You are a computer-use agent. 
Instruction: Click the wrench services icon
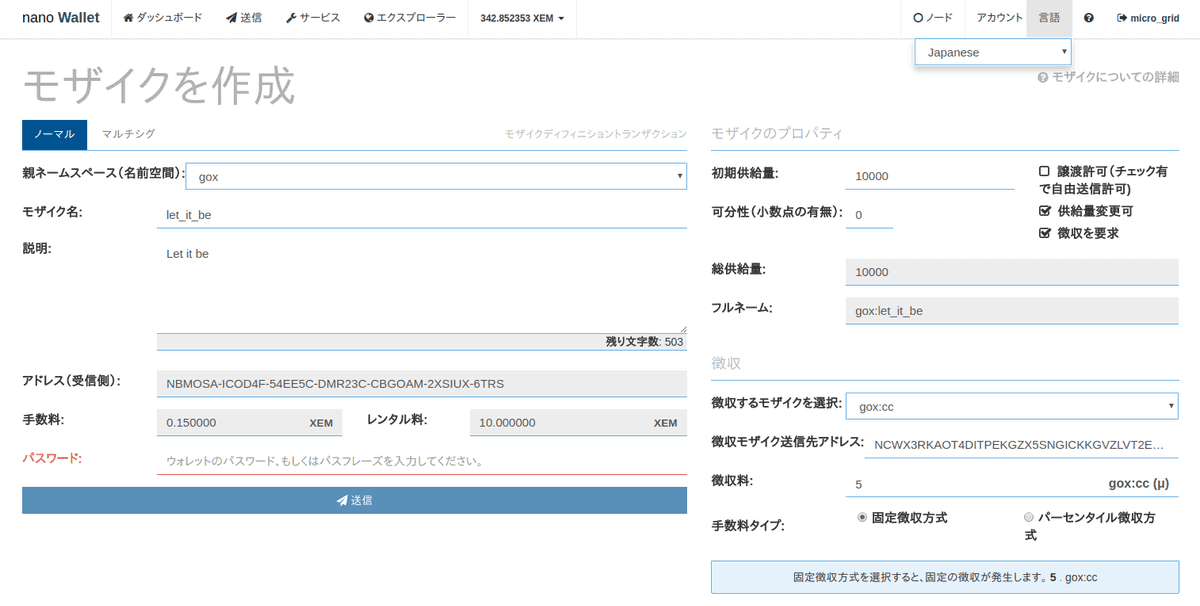(291, 18)
